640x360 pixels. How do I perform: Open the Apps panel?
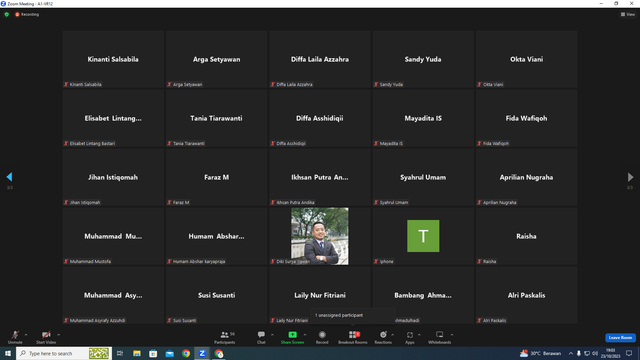coord(410,337)
